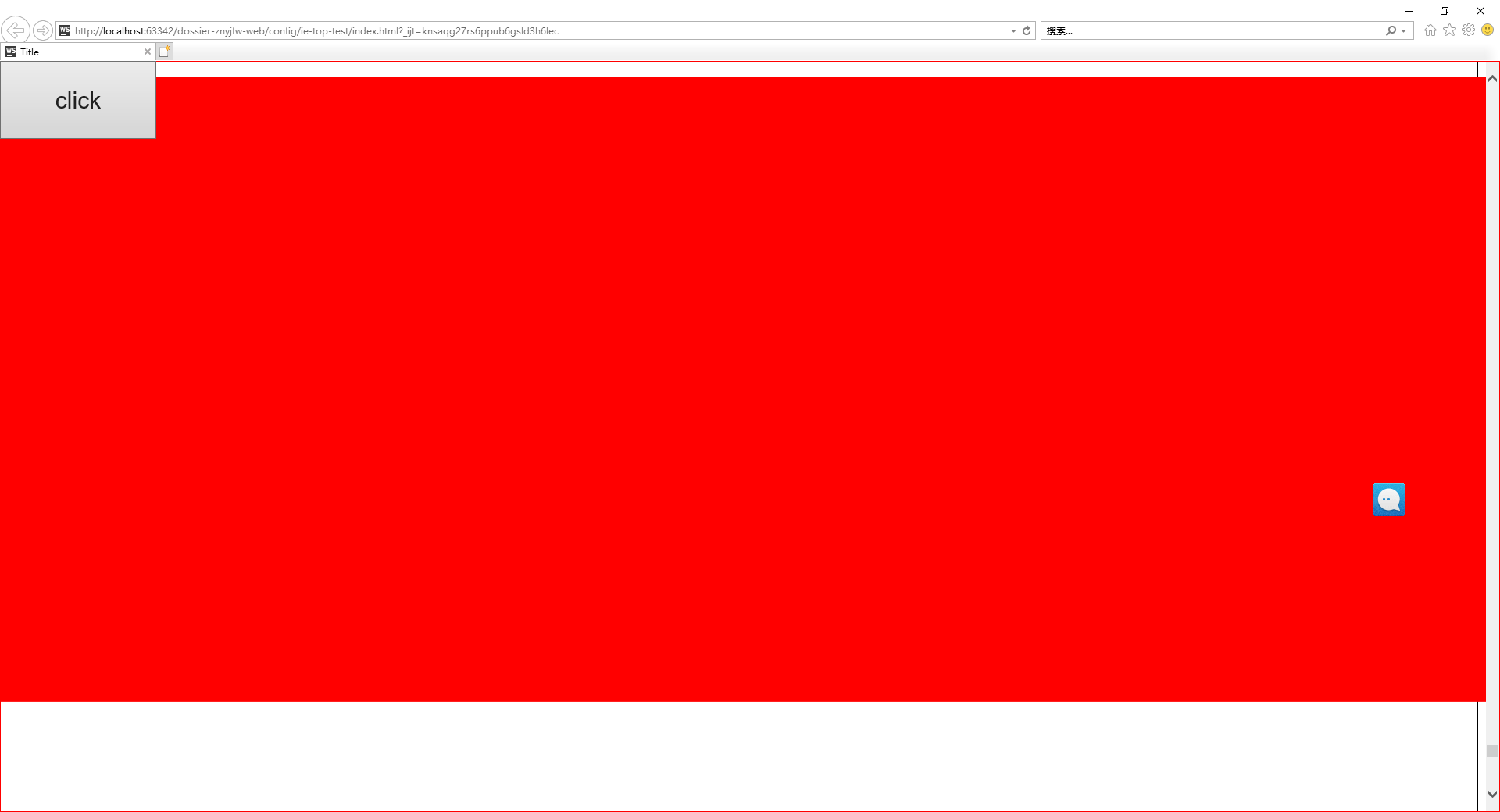Click into the localhost URL address field
Image resolution: width=1500 pixels, height=812 pixels.
469,31
